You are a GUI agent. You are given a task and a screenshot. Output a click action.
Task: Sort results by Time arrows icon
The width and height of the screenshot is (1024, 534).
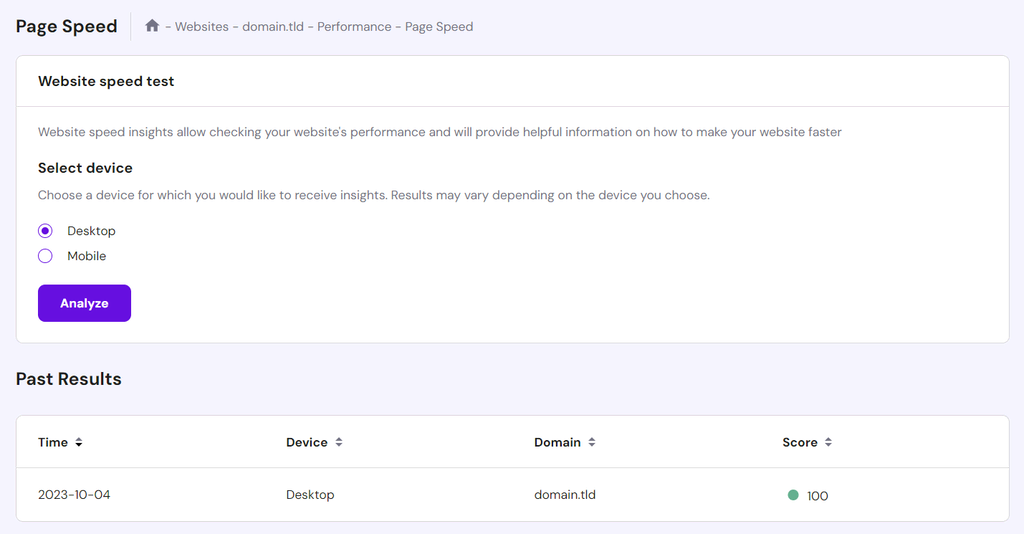point(78,442)
